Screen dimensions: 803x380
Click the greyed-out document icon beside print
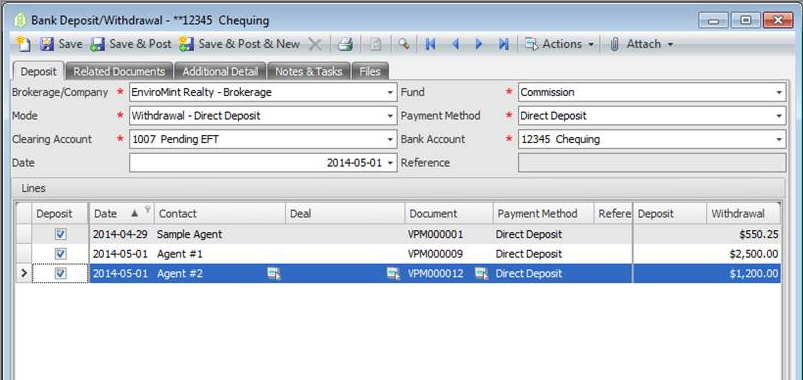pyautogui.click(x=375, y=45)
